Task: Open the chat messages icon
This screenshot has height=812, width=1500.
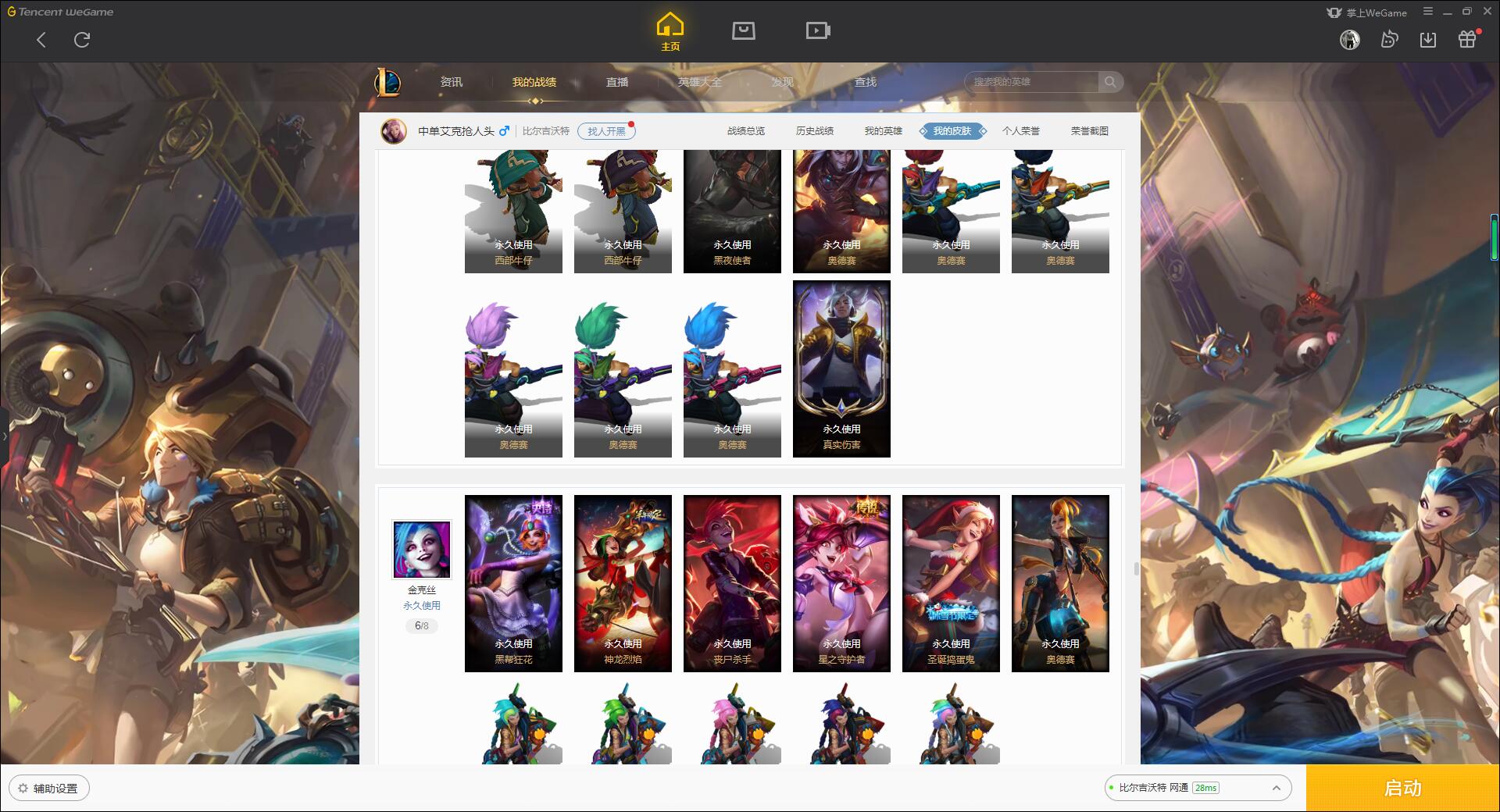Action: click(1389, 40)
